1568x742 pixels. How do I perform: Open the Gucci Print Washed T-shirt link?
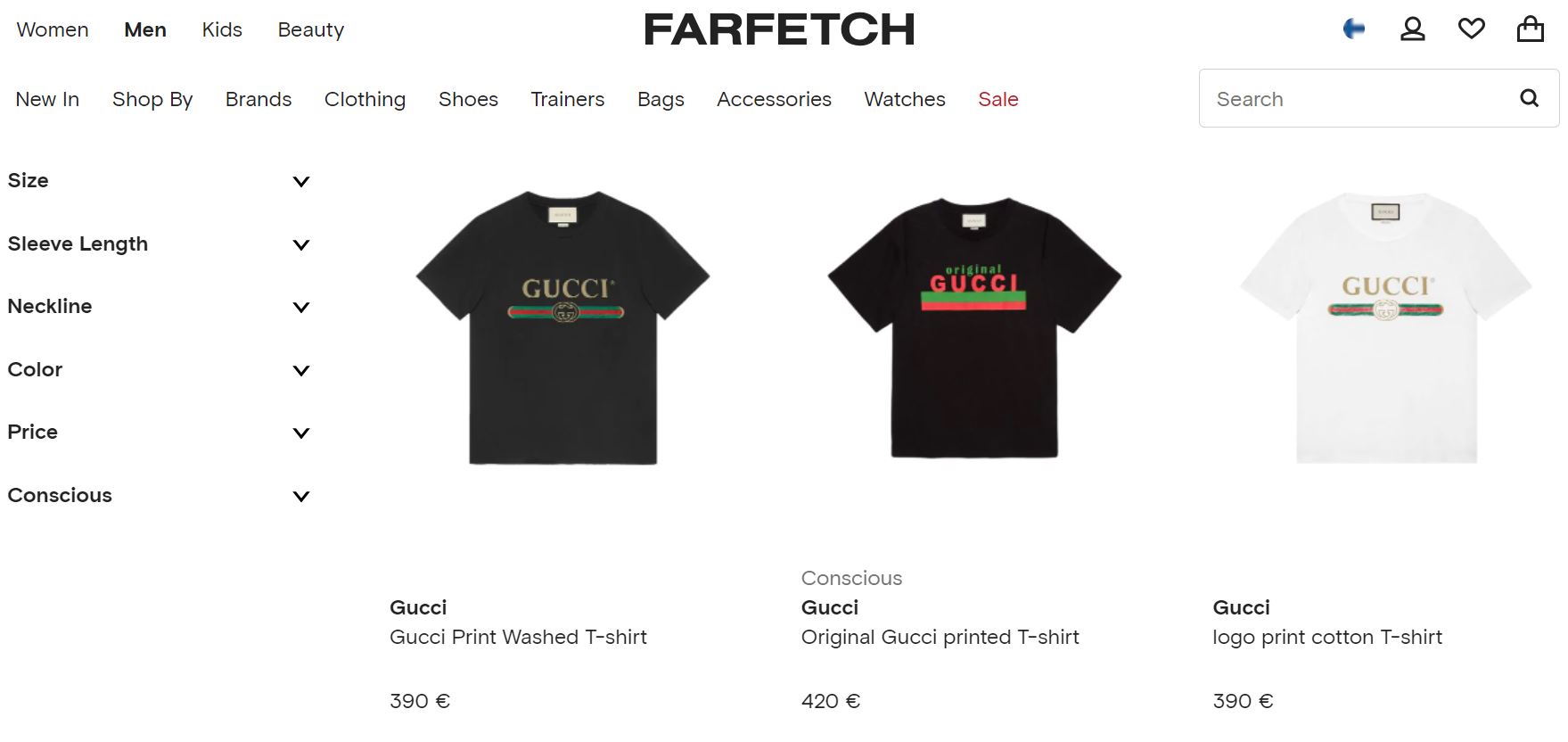click(518, 637)
